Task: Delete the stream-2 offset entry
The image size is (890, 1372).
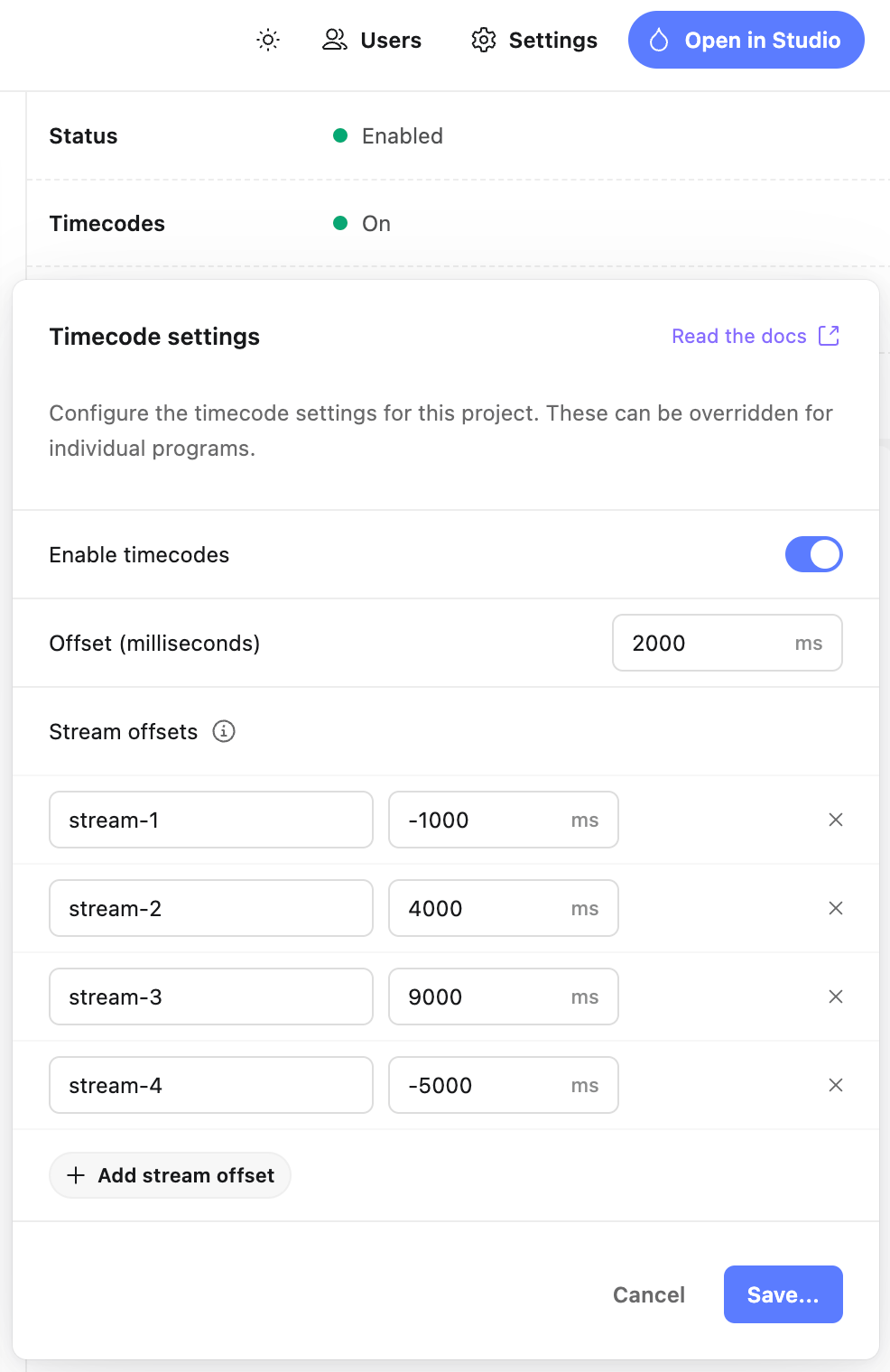Action: coord(836,908)
